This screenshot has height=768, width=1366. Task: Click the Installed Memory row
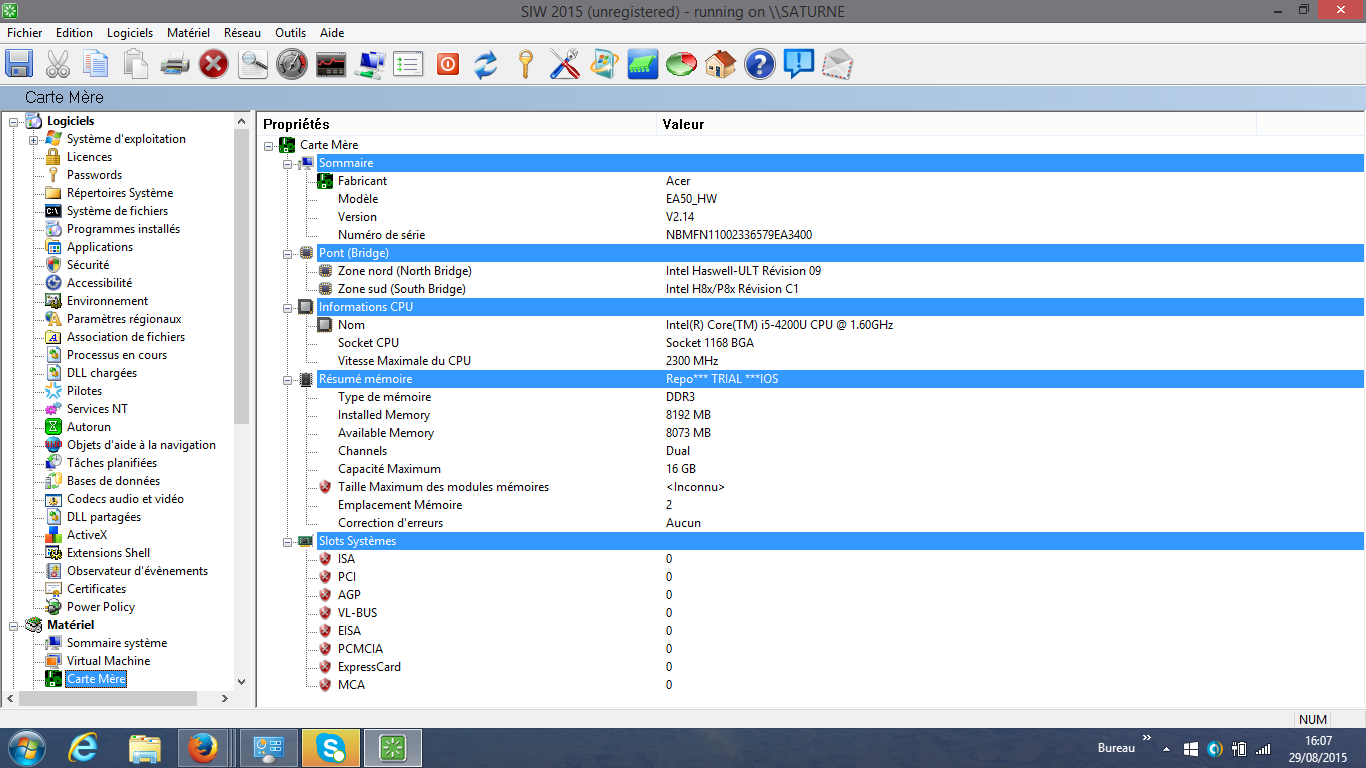[x=810, y=415]
